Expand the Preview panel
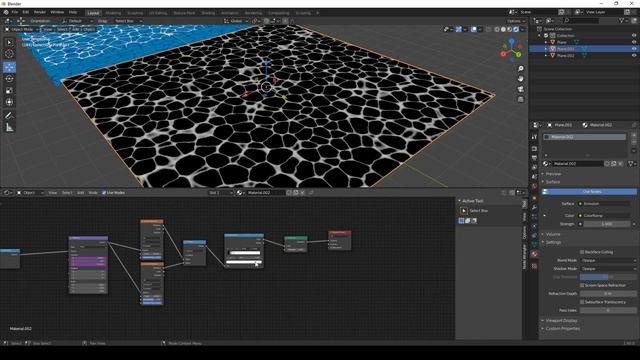Image resolution: width=640 pixels, height=360 pixels. tap(553, 174)
